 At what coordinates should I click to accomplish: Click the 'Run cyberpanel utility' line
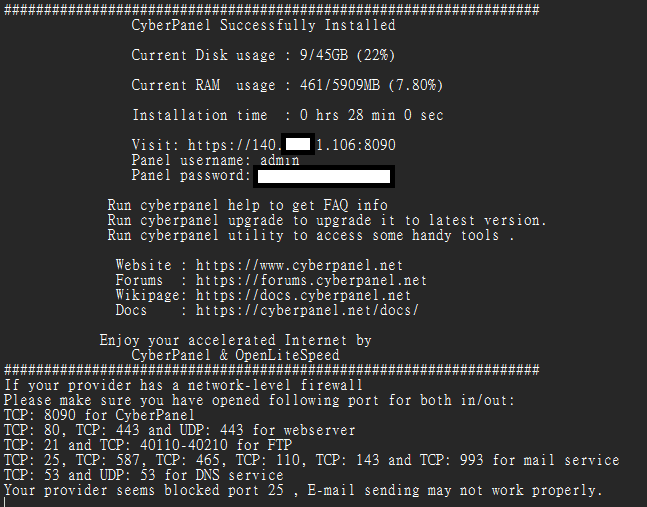[311, 235]
